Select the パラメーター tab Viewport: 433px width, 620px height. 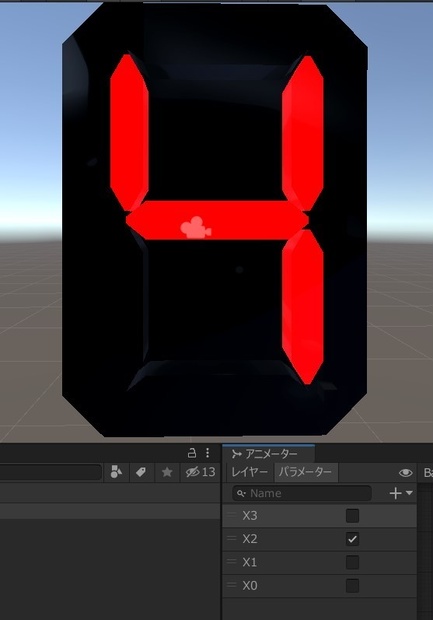(305, 472)
